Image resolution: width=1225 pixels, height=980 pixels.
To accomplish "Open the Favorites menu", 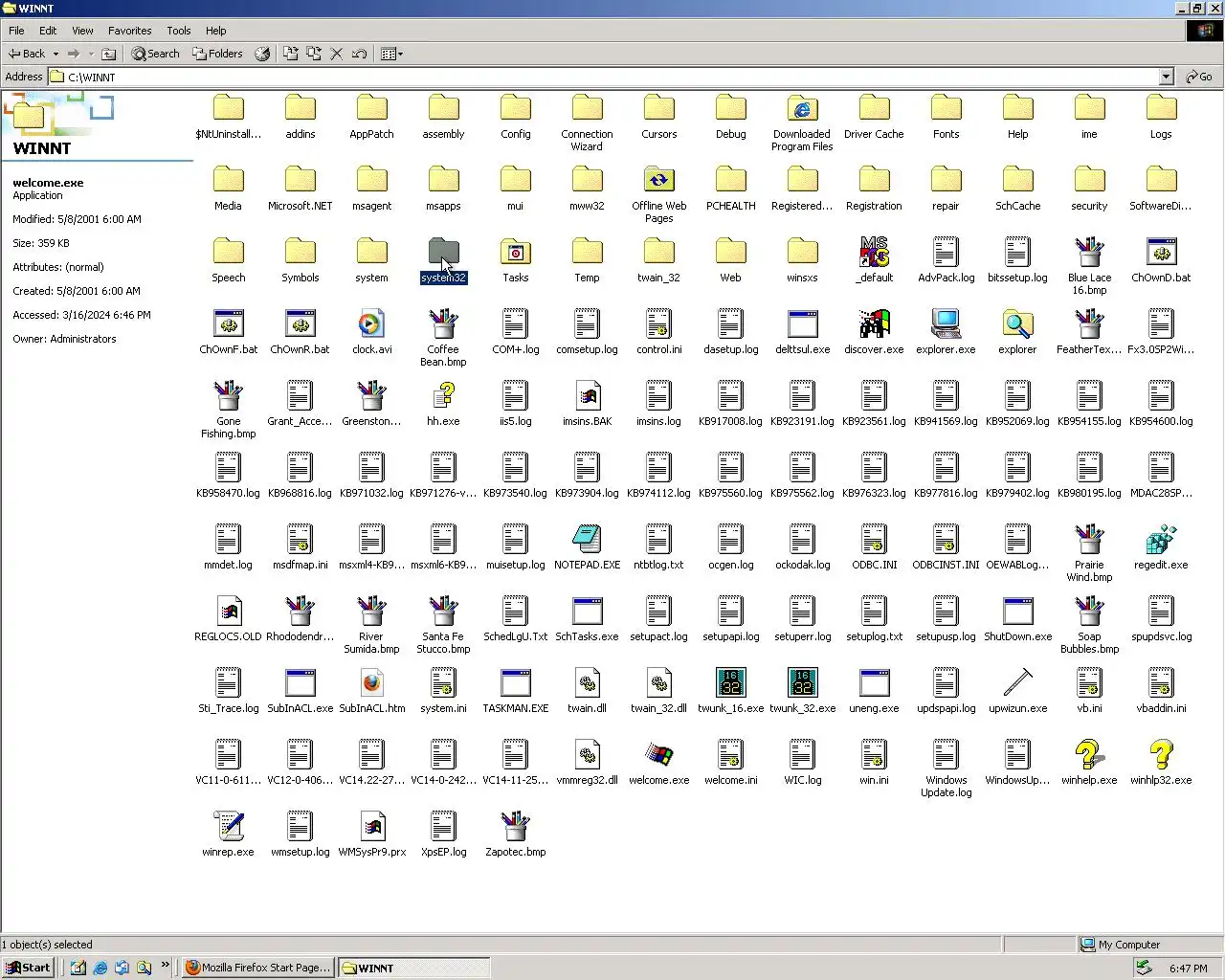I will pyautogui.click(x=130, y=31).
